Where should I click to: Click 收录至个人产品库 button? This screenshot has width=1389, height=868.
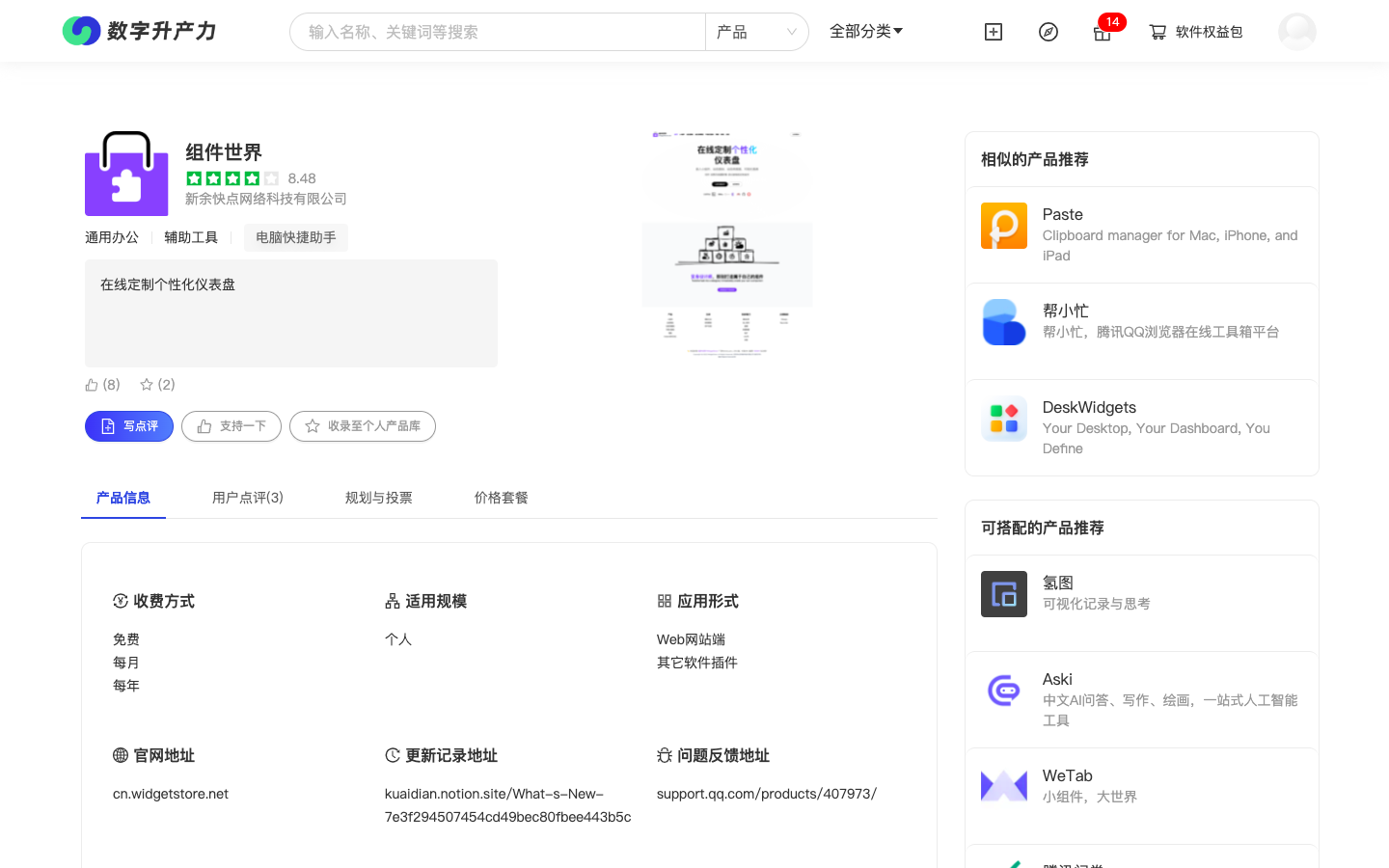coord(363,426)
